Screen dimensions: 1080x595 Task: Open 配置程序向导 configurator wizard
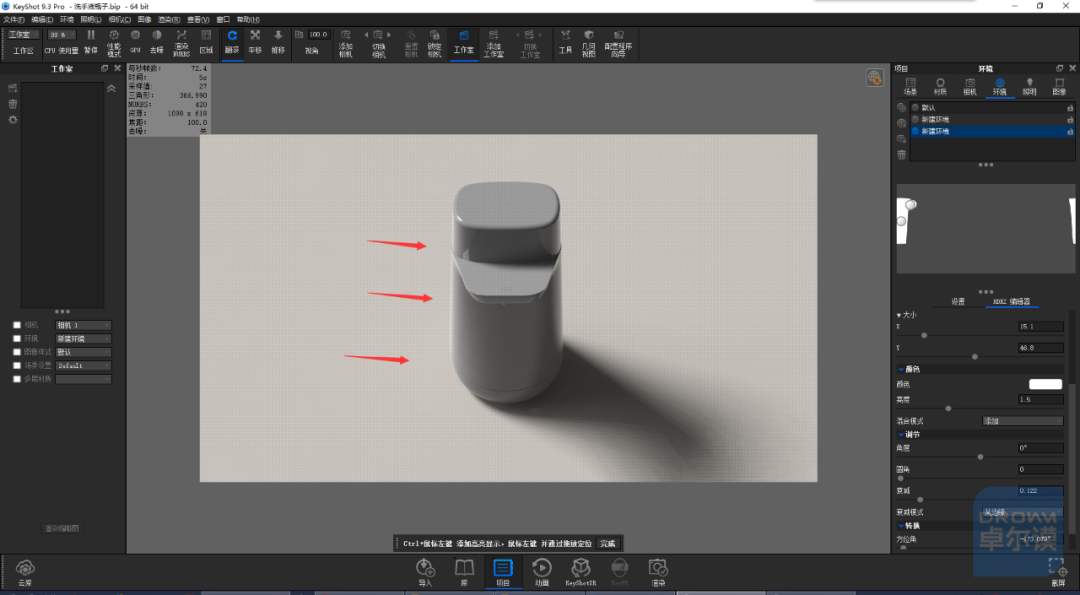(x=619, y=42)
